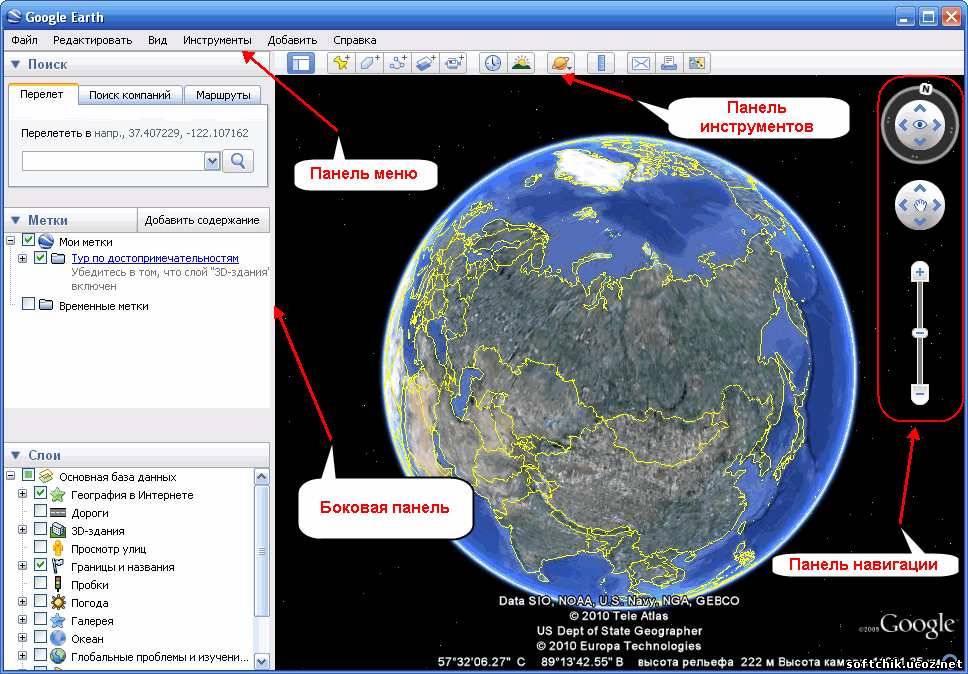Click the zoom slider handle
The image size is (968, 674).
coord(920,333)
